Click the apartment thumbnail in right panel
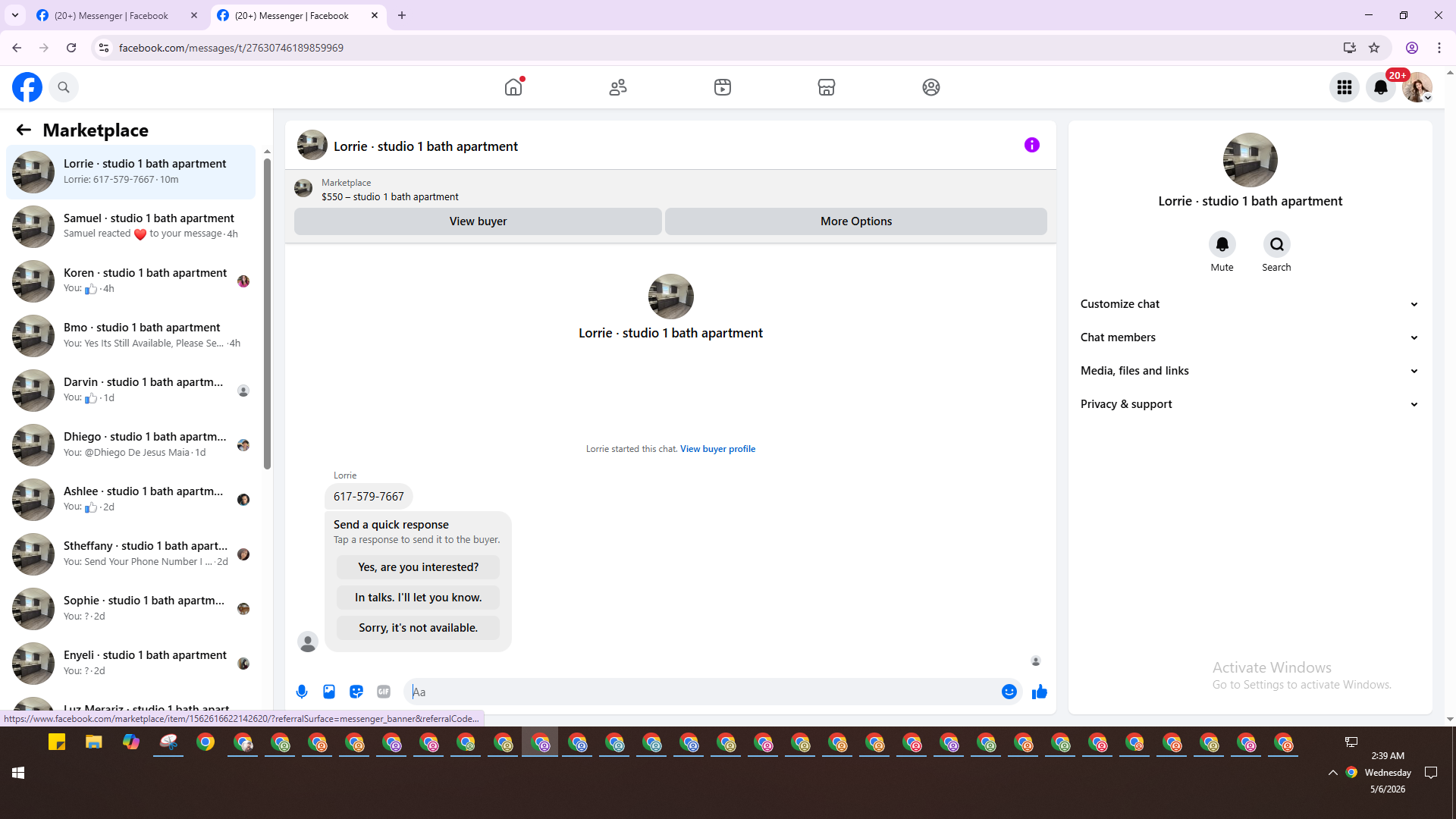Viewport: 1456px width, 819px height. [x=1250, y=160]
